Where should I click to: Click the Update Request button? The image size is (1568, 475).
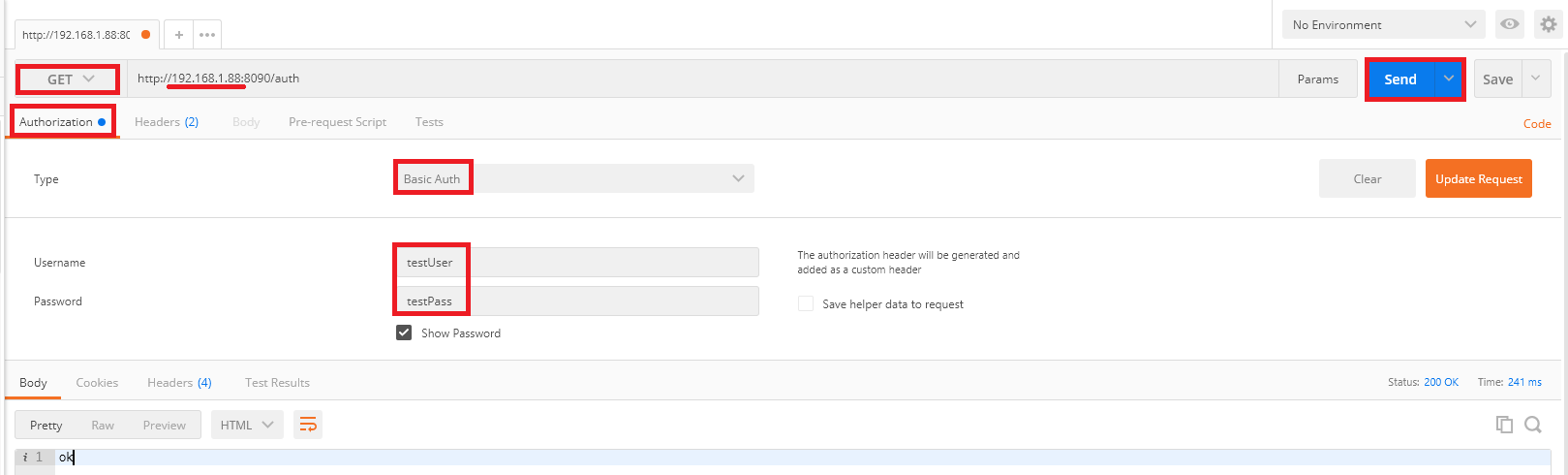(1478, 178)
